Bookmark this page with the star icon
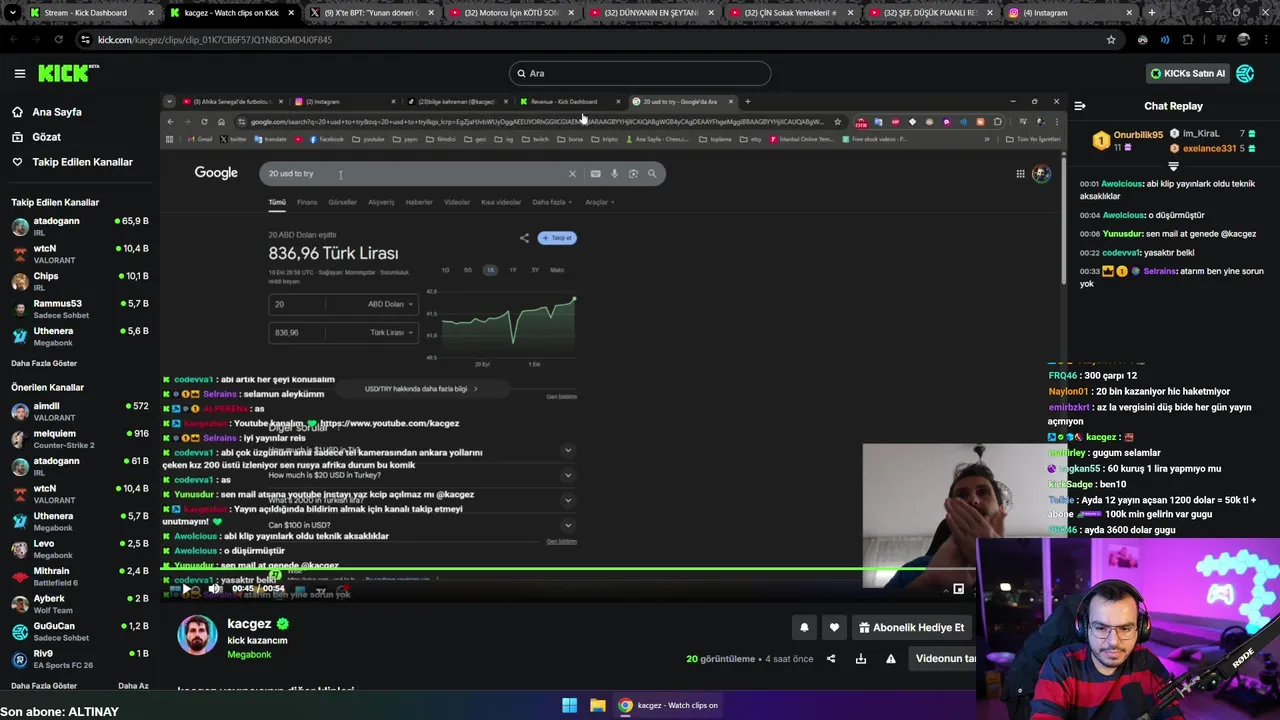Viewport: 1280px width, 720px height. click(1111, 40)
